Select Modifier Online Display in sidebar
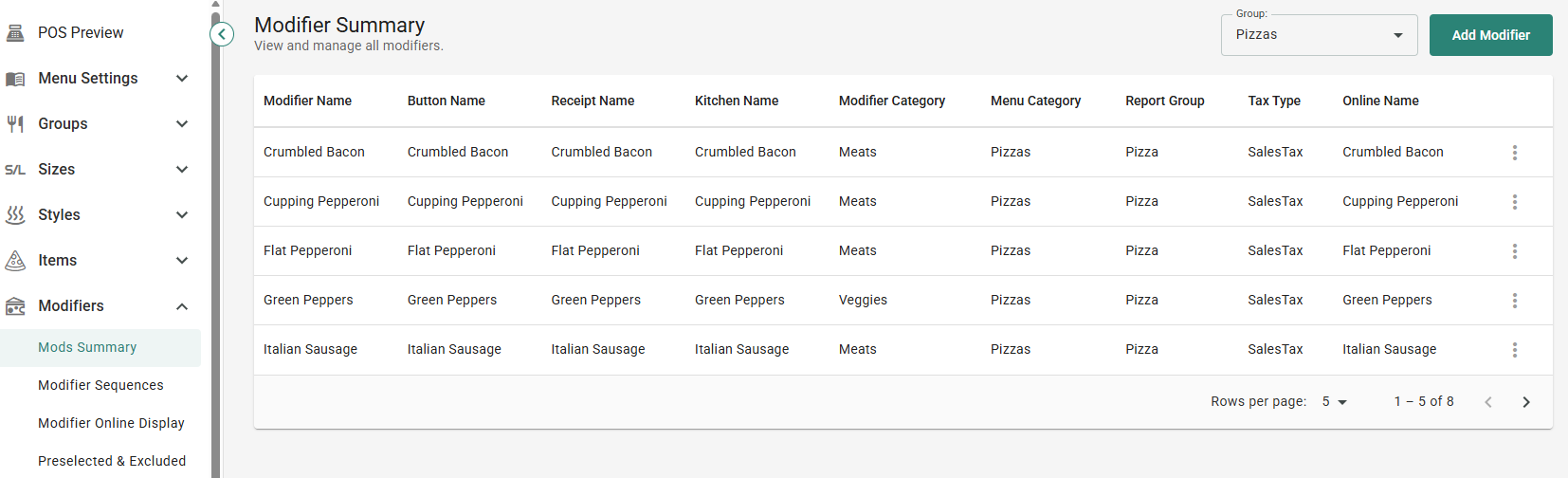 pyautogui.click(x=111, y=423)
